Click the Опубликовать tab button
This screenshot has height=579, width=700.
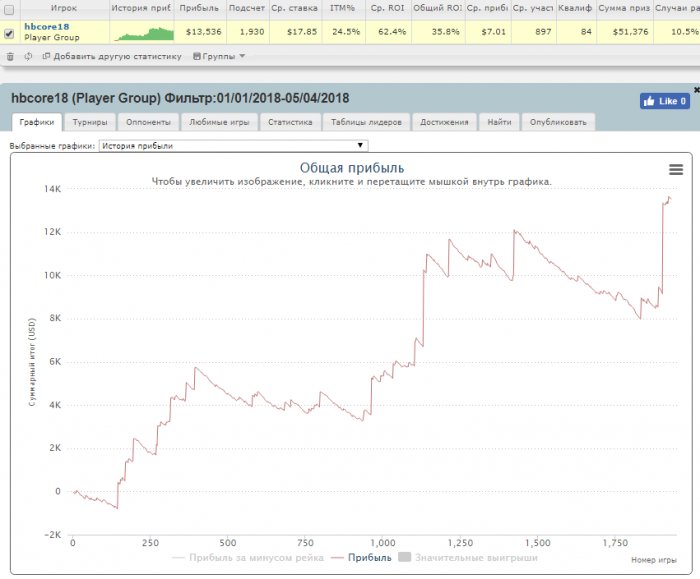click(x=558, y=122)
